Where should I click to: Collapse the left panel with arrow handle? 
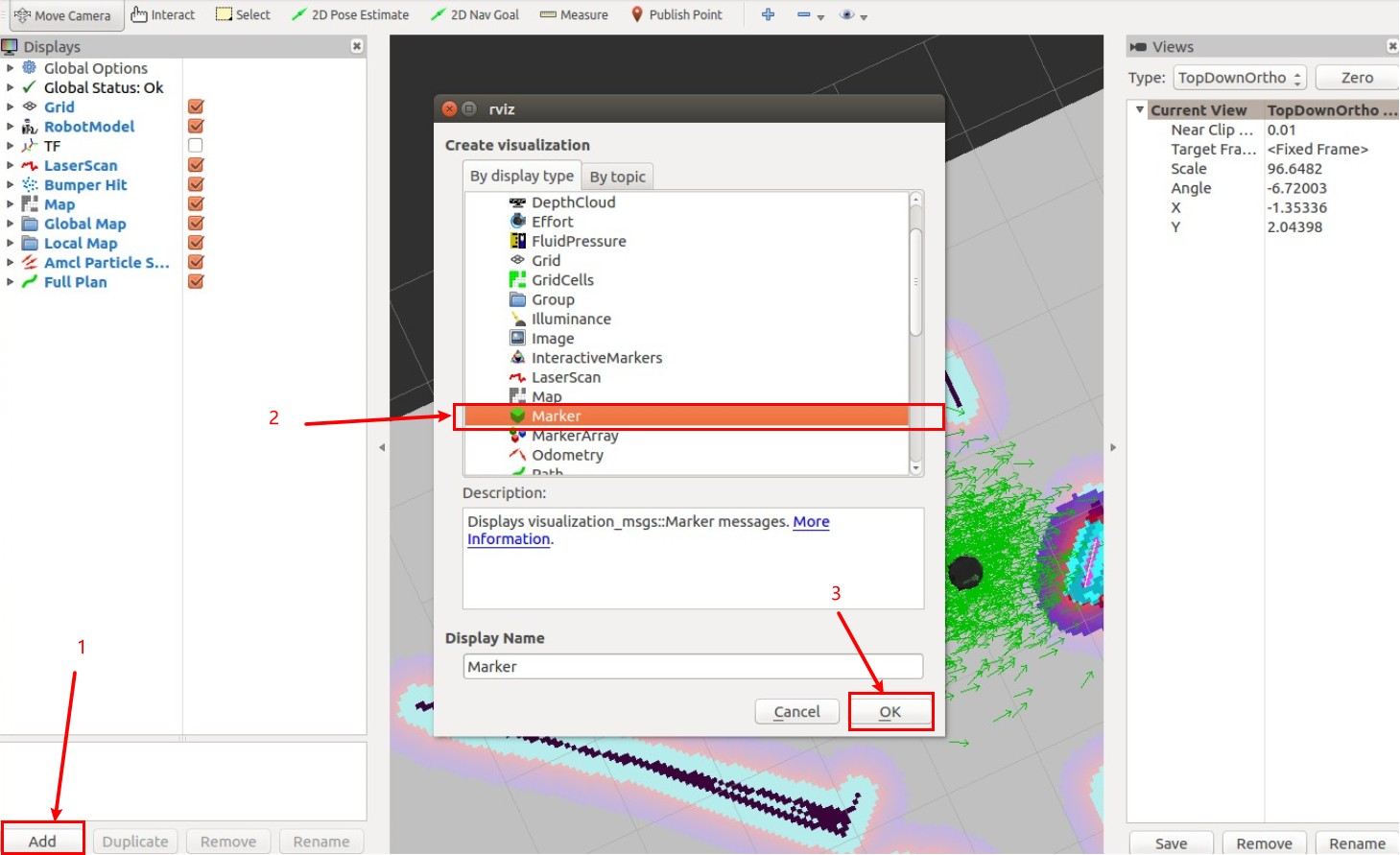(382, 447)
